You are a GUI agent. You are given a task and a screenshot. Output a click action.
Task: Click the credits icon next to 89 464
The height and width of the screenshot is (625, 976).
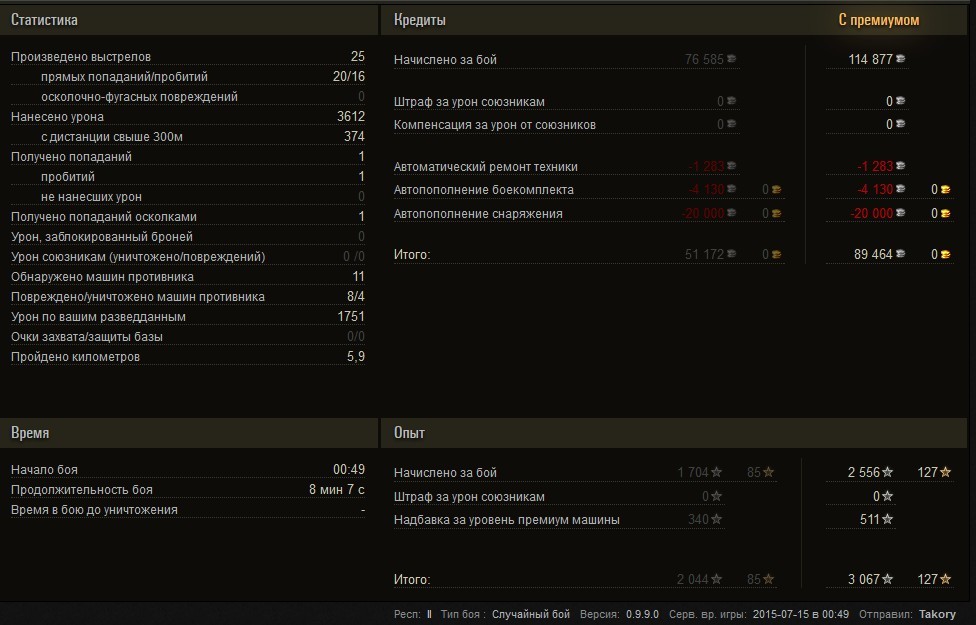click(x=901, y=254)
